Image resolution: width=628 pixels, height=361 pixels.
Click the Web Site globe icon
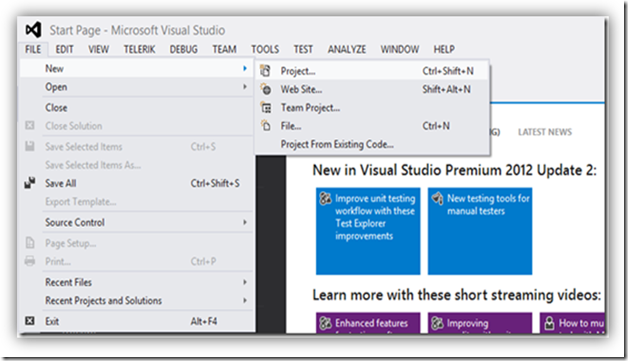[266, 89]
